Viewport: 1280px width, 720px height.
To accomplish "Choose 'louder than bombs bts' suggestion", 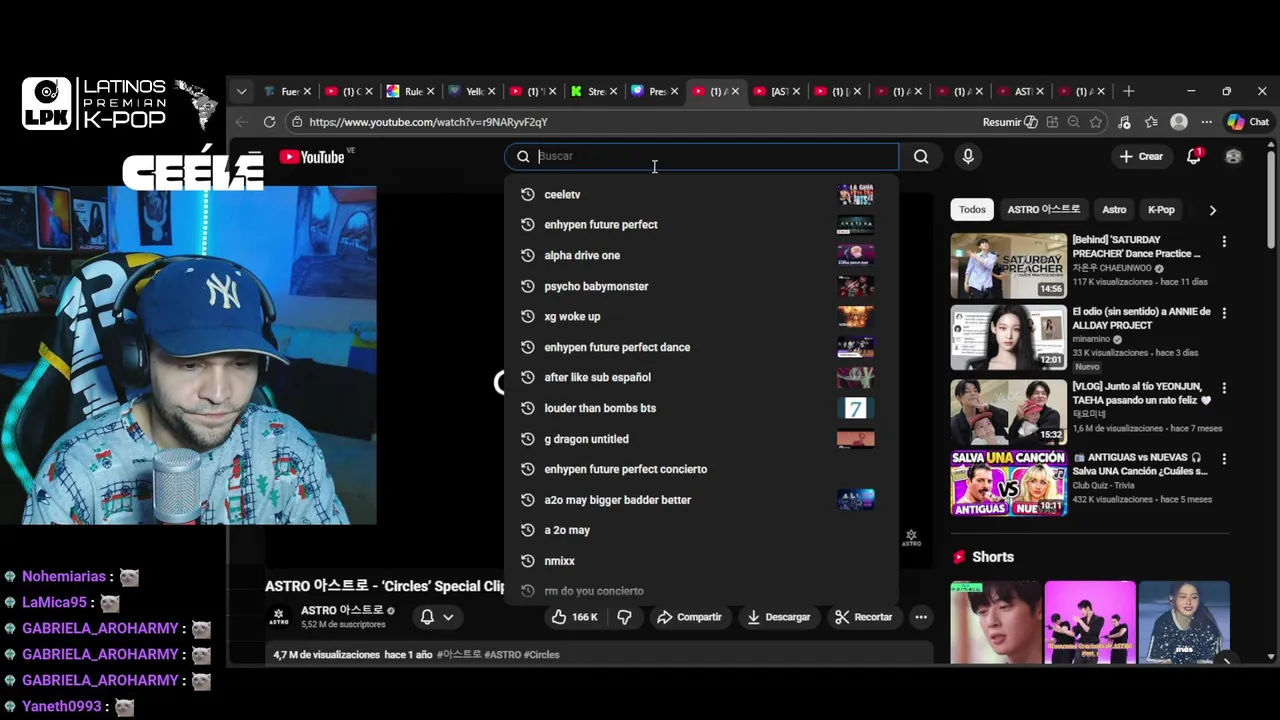I will (x=700, y=408).
